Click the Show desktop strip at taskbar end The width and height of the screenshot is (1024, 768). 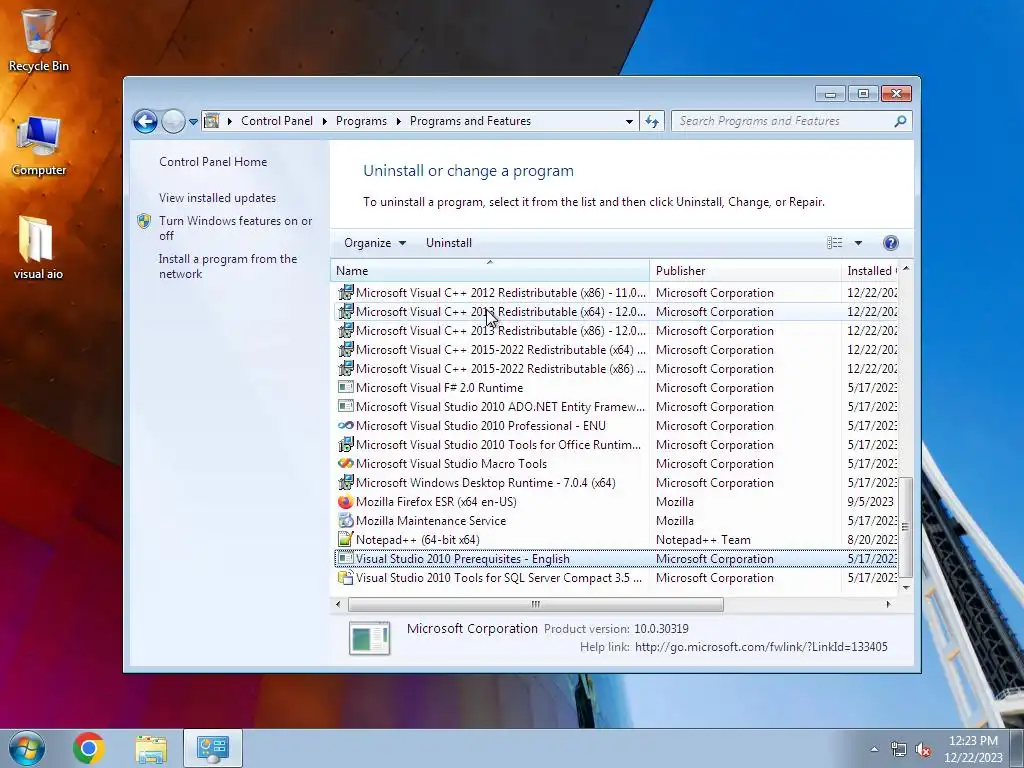point(1017,748)
